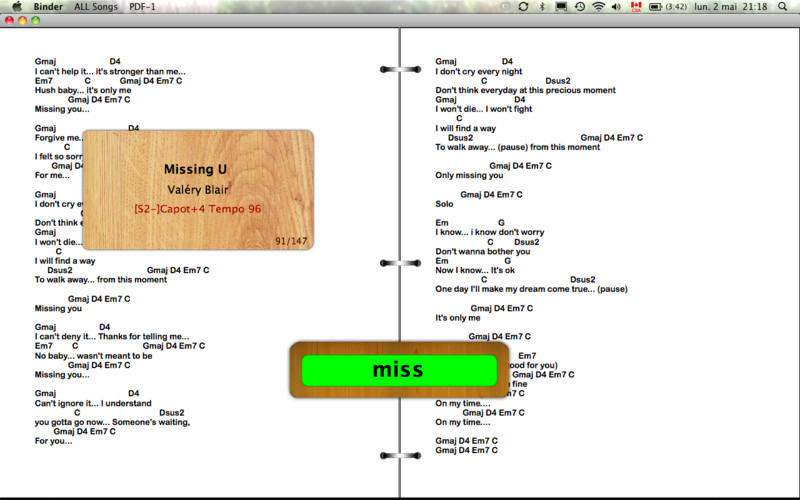Open the Apple menu
The image size is (800, 500).
16,7
